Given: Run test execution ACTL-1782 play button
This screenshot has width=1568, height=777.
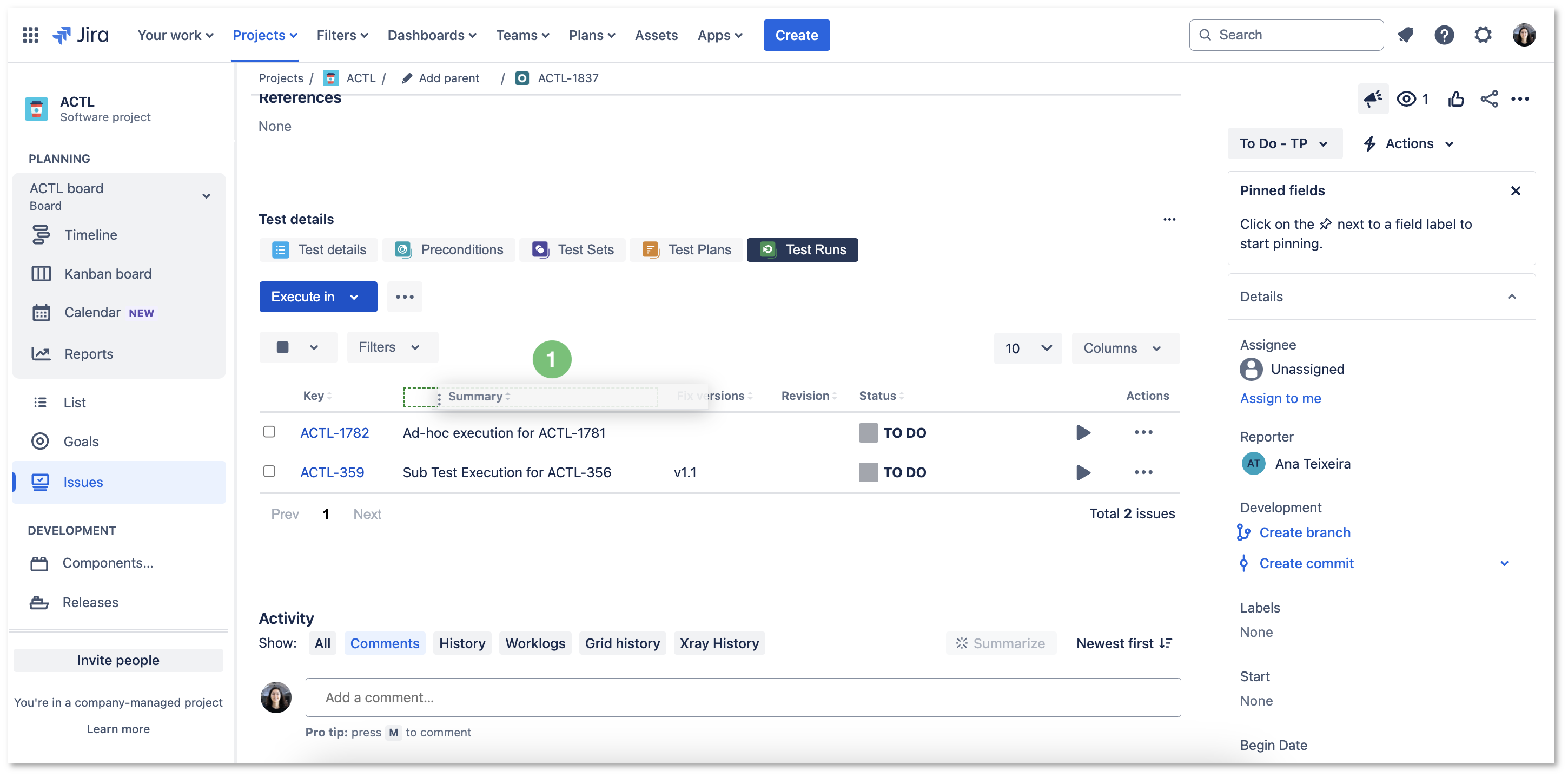Looking at the screenshot, I should (1083, 432).
